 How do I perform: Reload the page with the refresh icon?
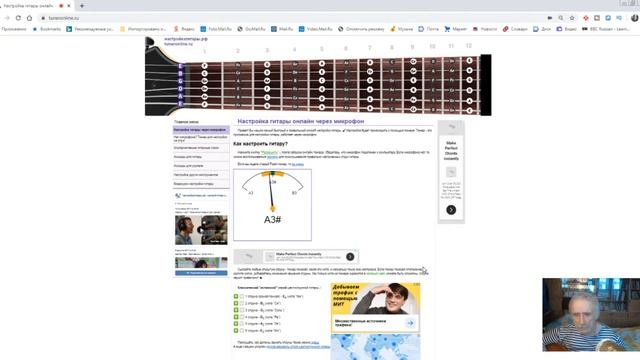coord(18,18)
